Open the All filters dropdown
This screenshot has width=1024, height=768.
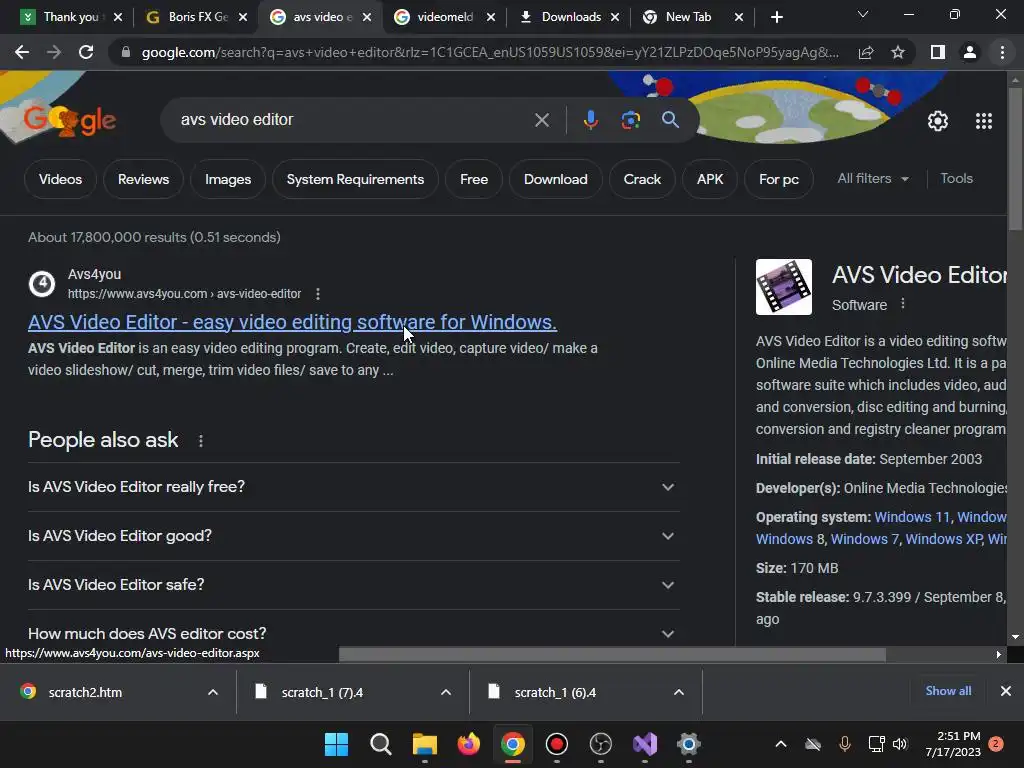click(x=872, y=178)
